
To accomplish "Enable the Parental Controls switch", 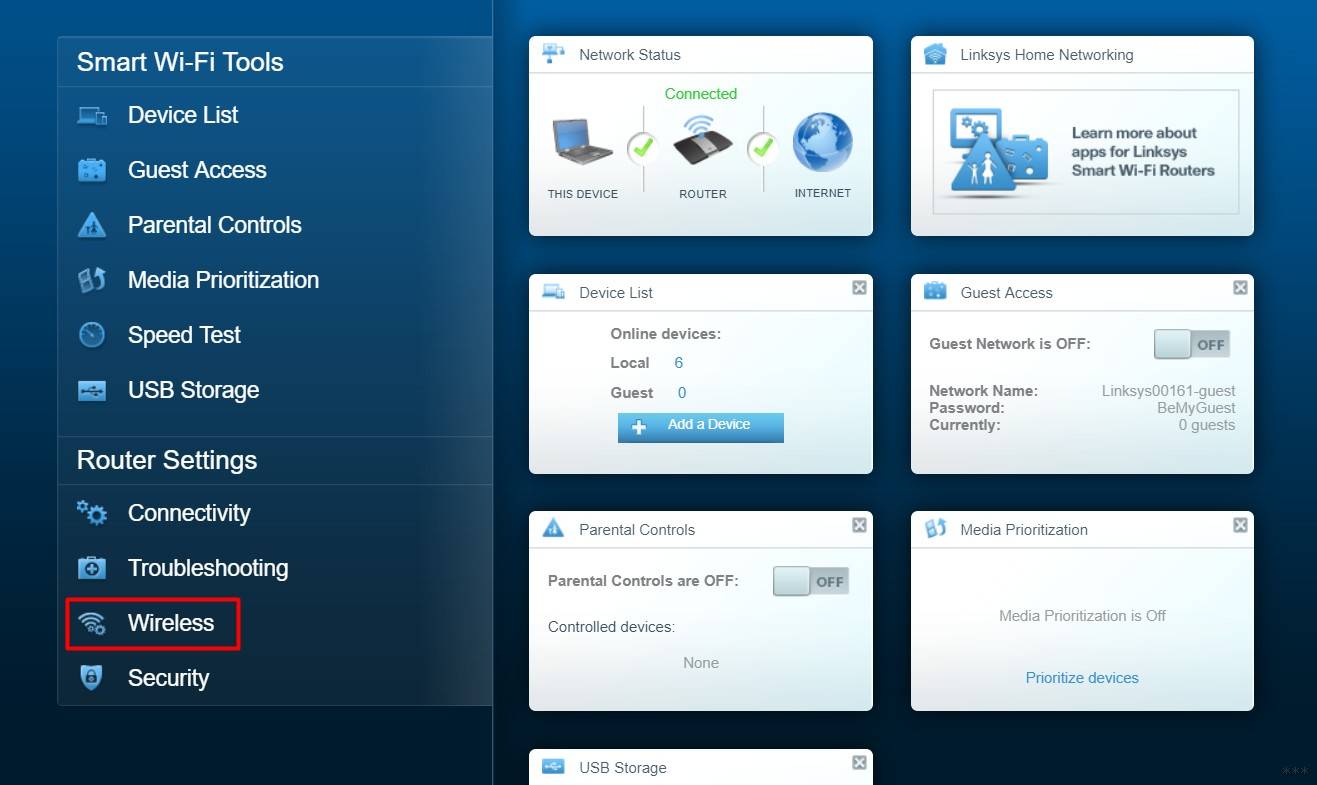I will click(810, 581).
